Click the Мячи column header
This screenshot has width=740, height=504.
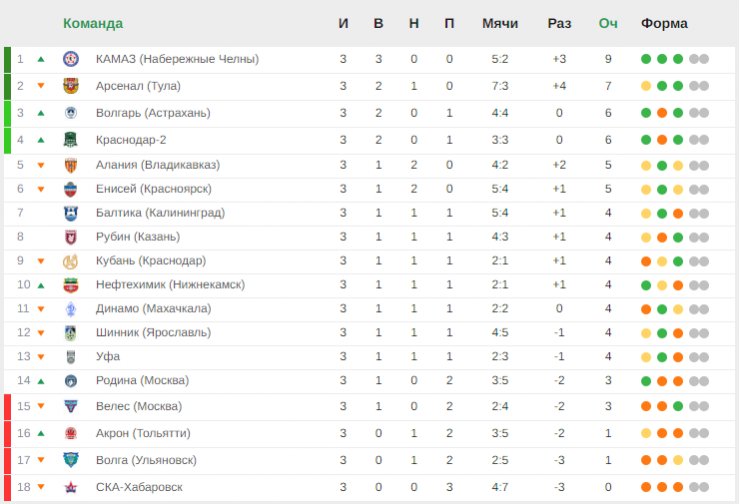pyautogui.click(x=500, y=23)
